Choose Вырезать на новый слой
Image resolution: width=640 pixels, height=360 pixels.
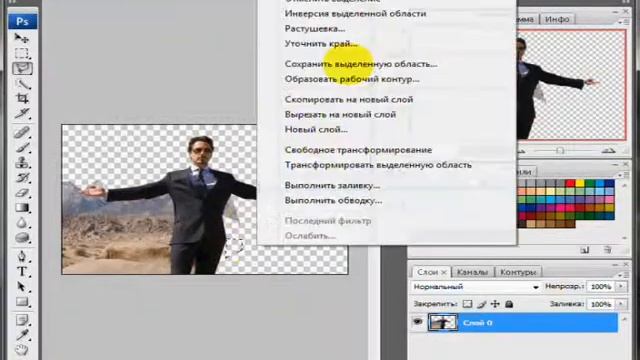coord(340,115)
